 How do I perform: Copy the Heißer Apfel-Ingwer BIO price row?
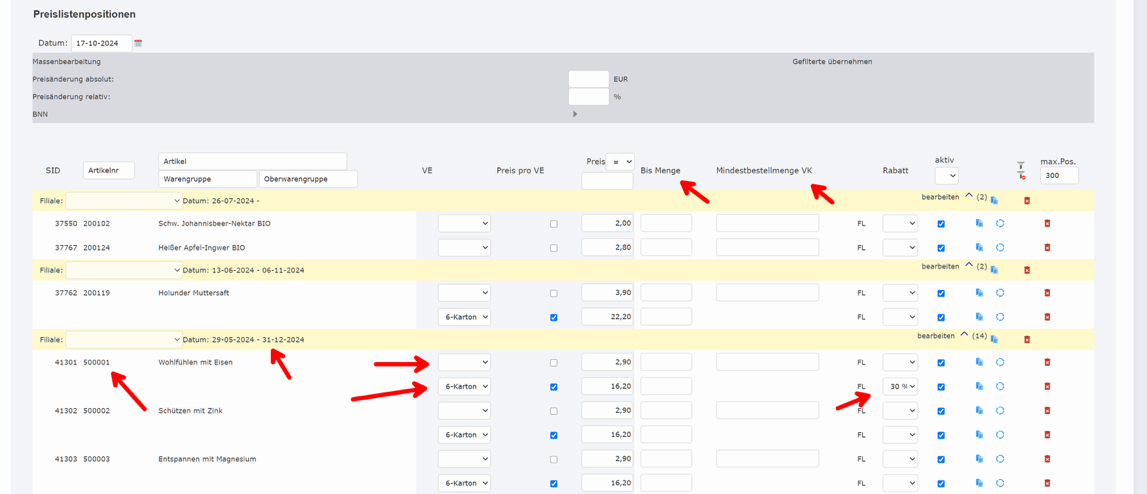979,247
